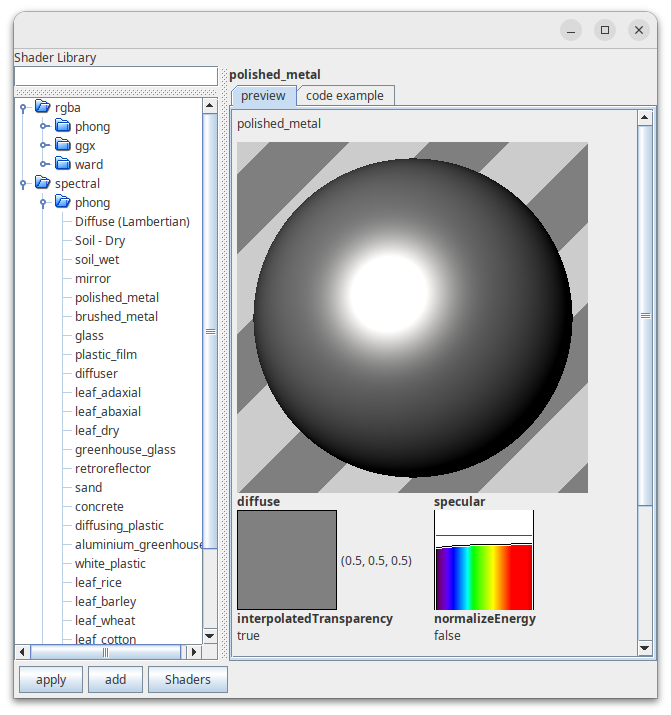Screen dimensions: 671x715
Task: Click the shader search text field
Action: 116,76
